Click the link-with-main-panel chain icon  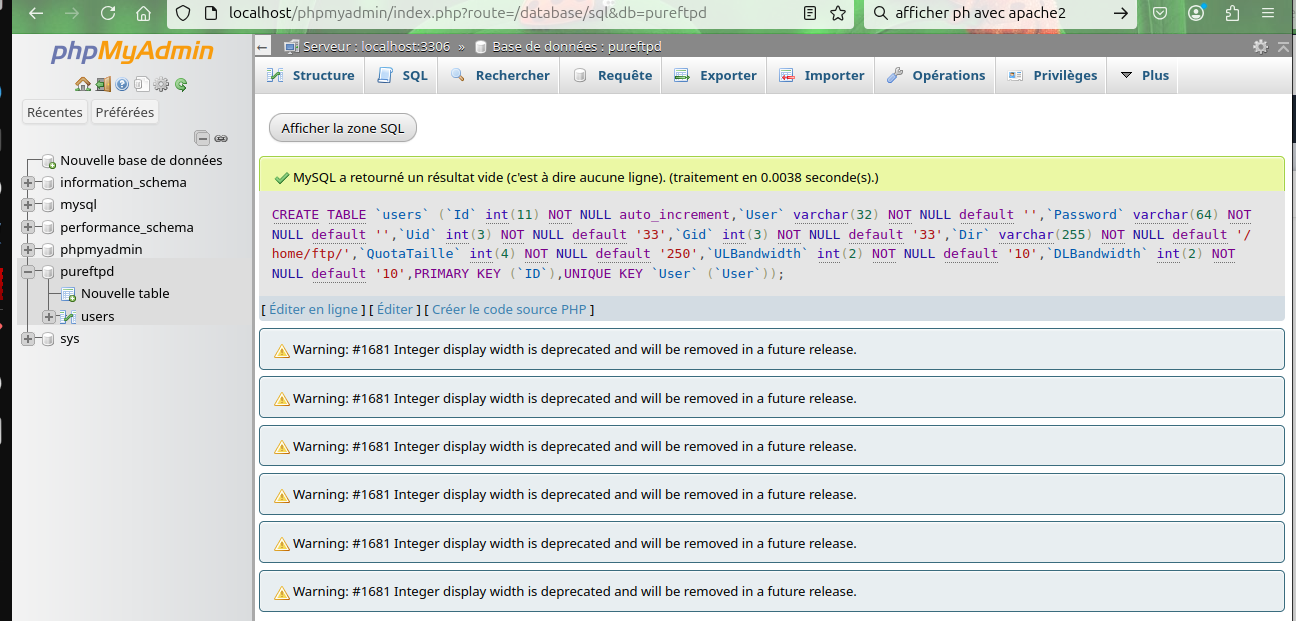coord(221,138)
